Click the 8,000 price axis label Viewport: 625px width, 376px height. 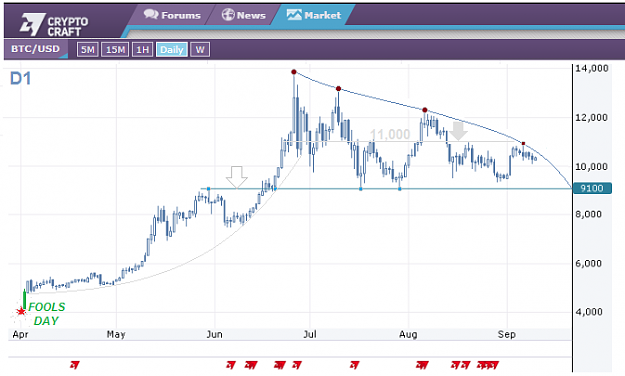point(589,214)
